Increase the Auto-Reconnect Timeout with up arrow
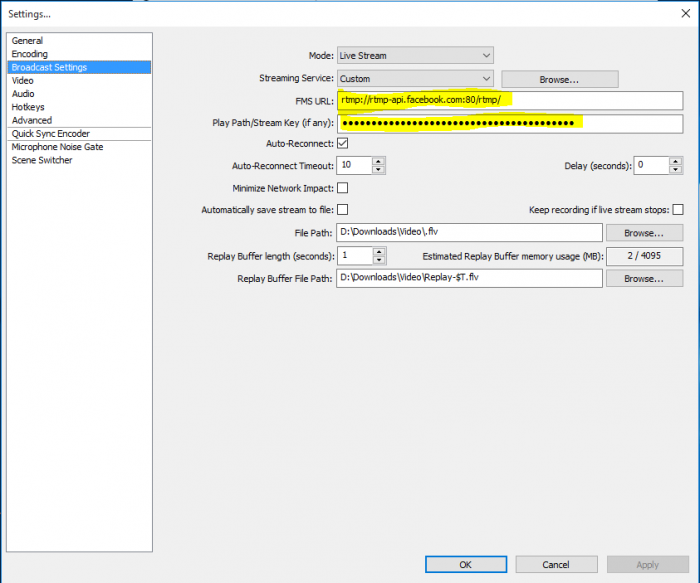The width and height of the screenshot is (700, 583). point(379,161)
